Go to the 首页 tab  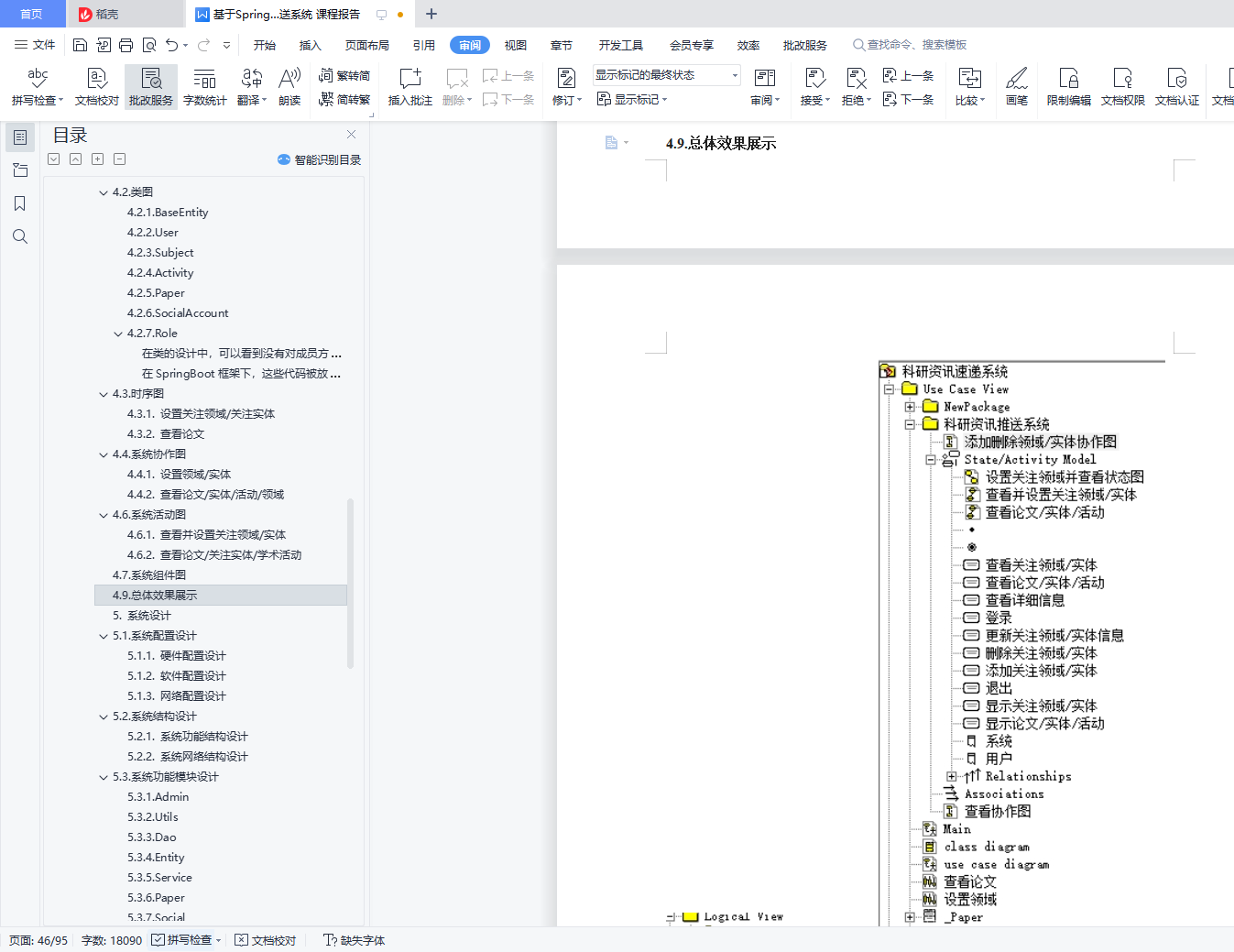[31, 14]
